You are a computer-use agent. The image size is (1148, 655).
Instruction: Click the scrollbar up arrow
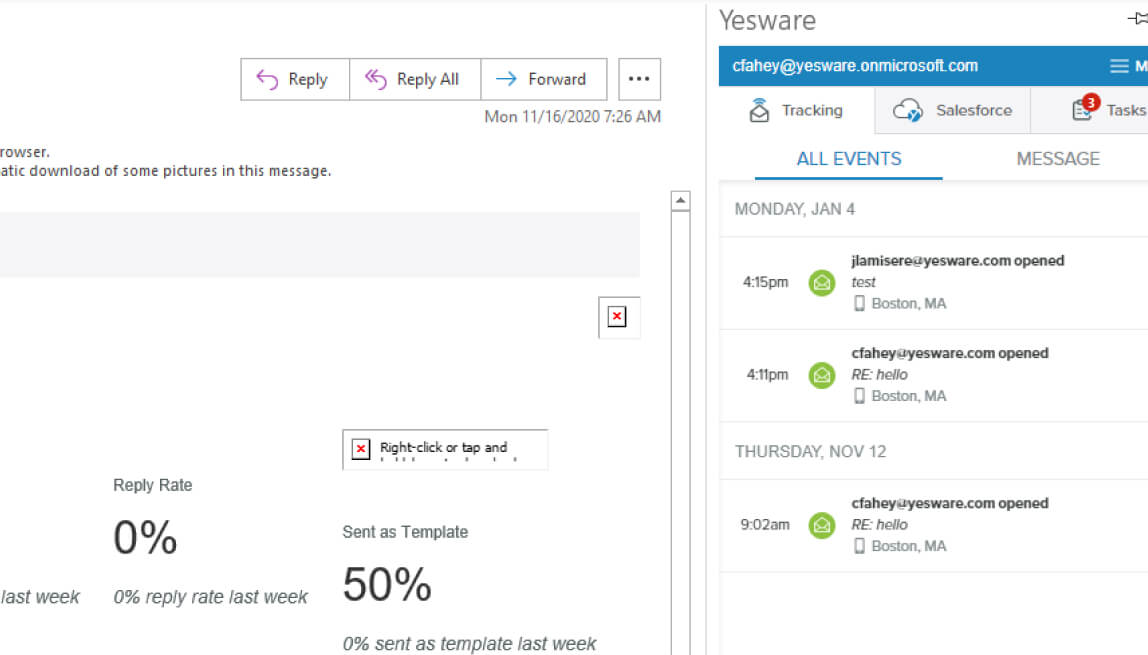(681, 199)
